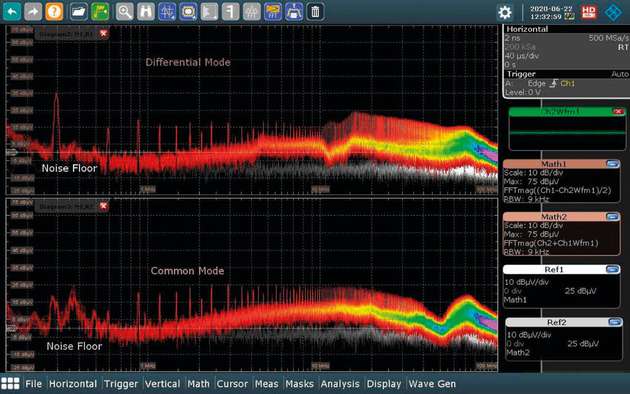Click the Ref1 25 dBµV offset value
The height and width of the screenshot is (394, 630).
pos(581,291)
